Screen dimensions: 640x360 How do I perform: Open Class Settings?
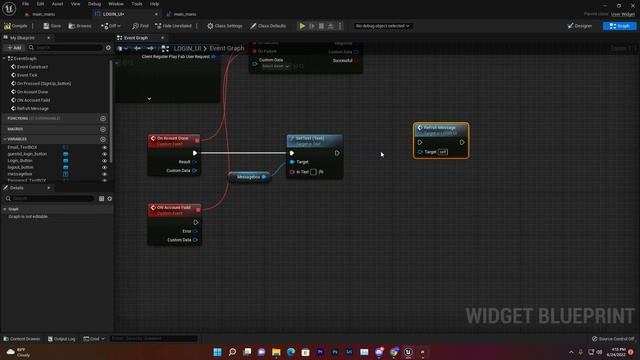tap(224, 26)
